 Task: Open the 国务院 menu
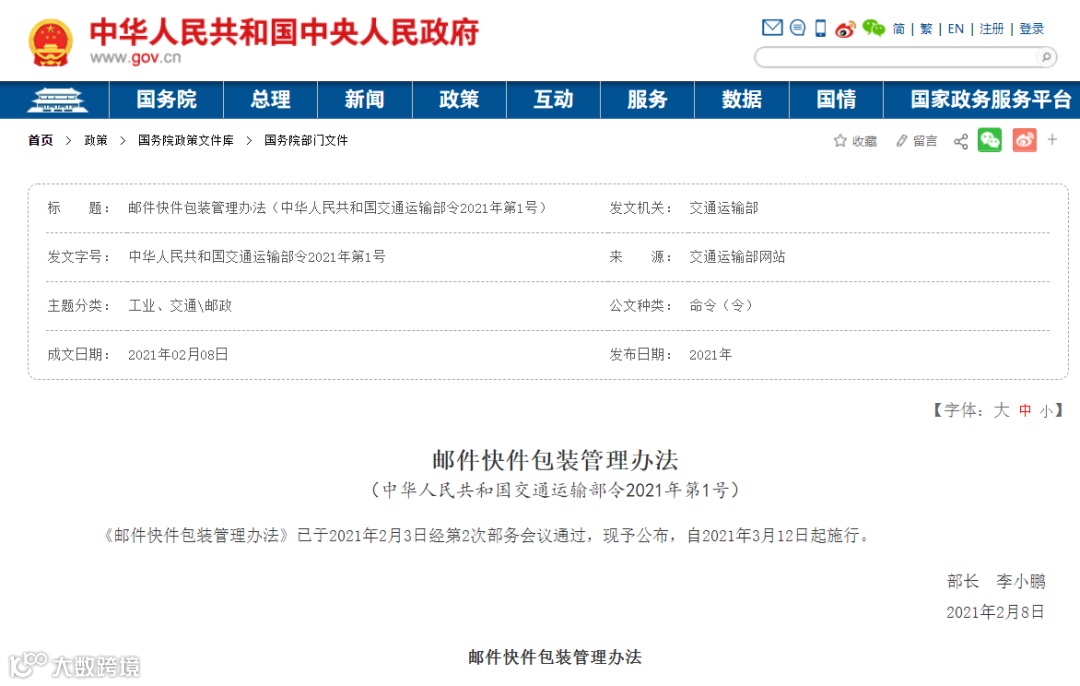166,100
